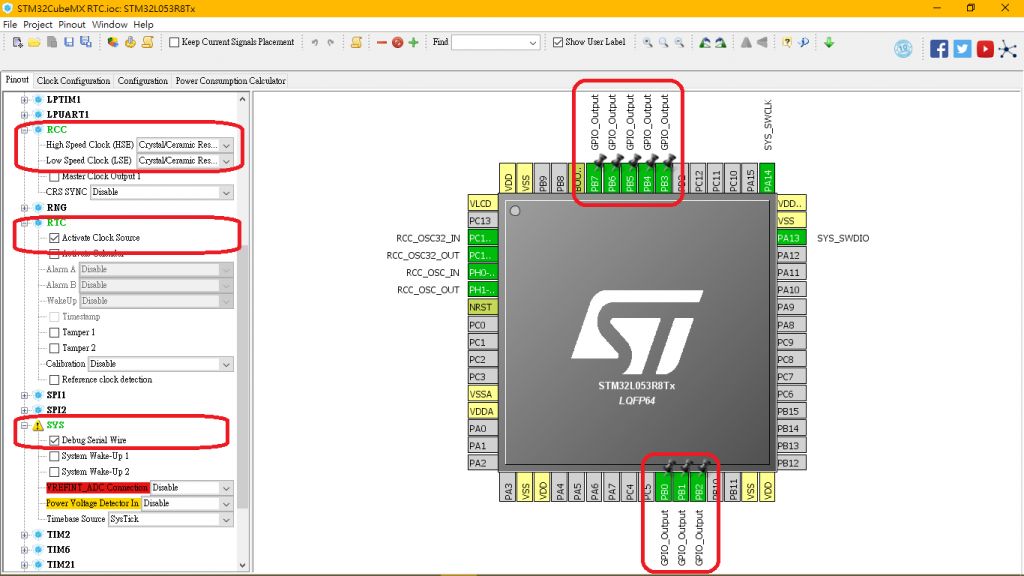Open the Project menu
The image size is (1024, 576).
point(37,25)
